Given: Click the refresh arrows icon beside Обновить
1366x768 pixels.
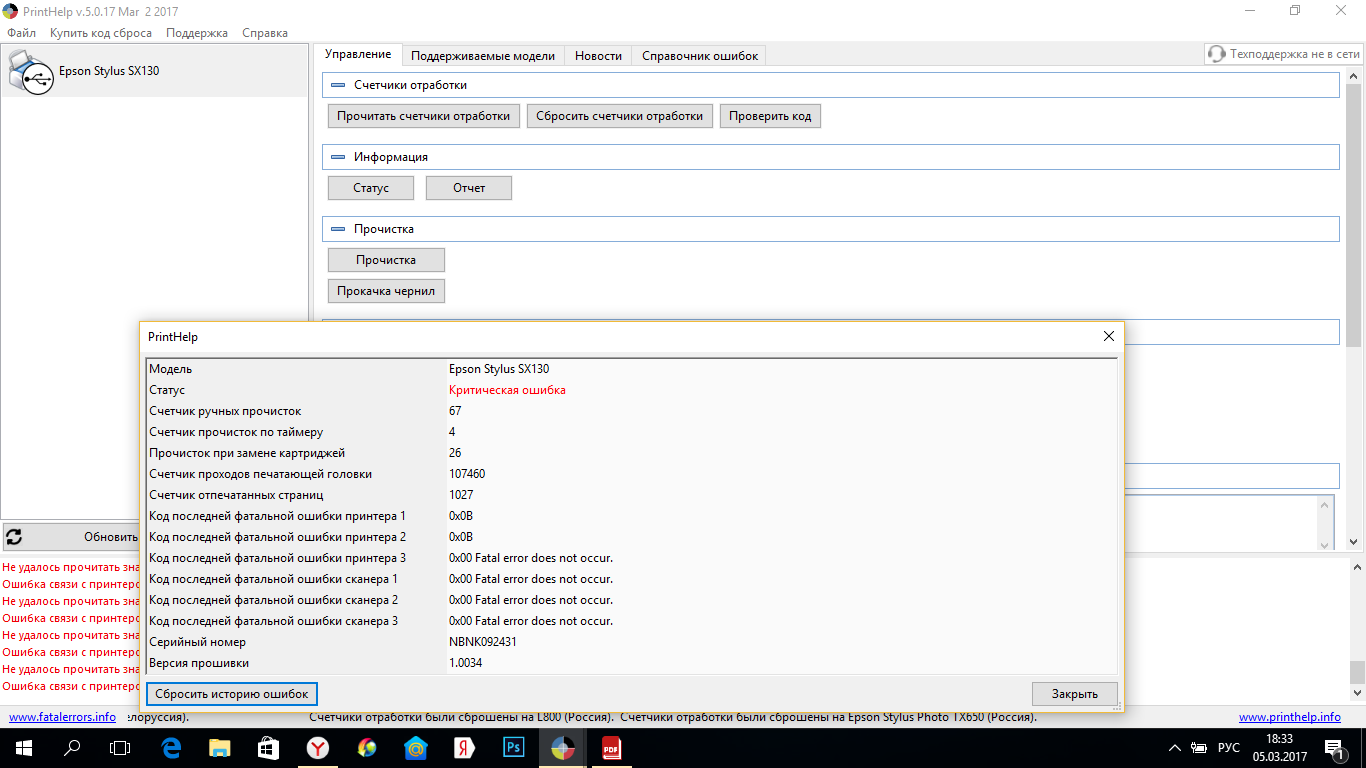Looking at the screenshot, I should pos(14,537).
